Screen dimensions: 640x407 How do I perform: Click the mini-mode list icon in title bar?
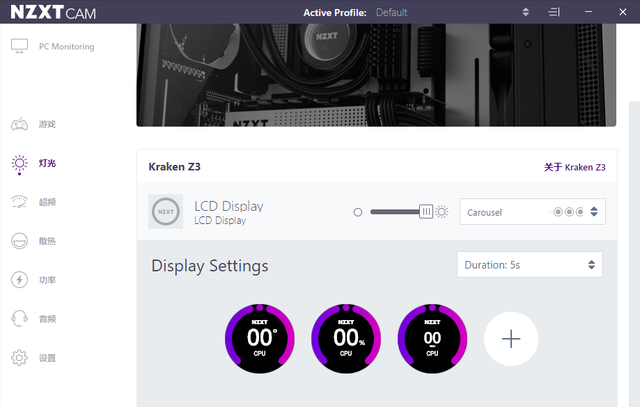coord(554,12)
